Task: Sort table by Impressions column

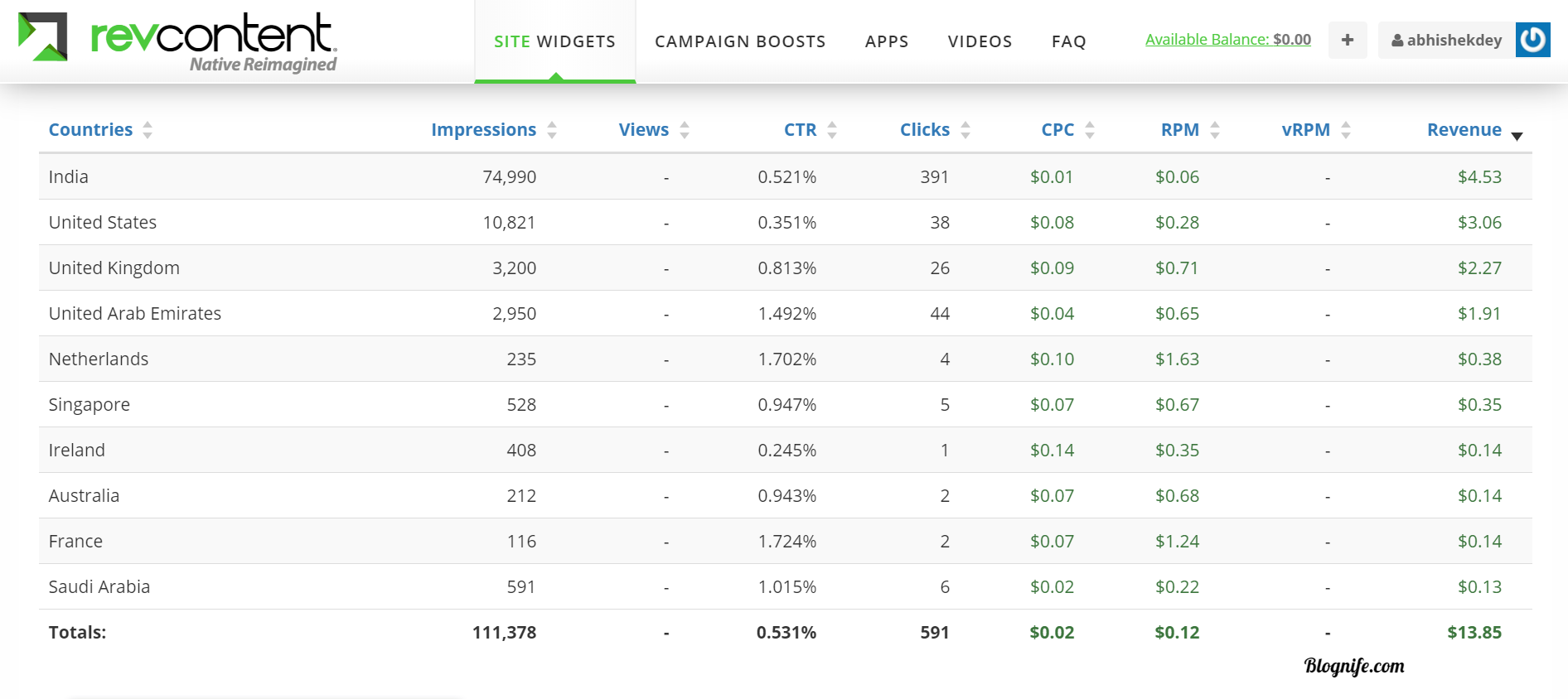Action: (x=483, y=130)
